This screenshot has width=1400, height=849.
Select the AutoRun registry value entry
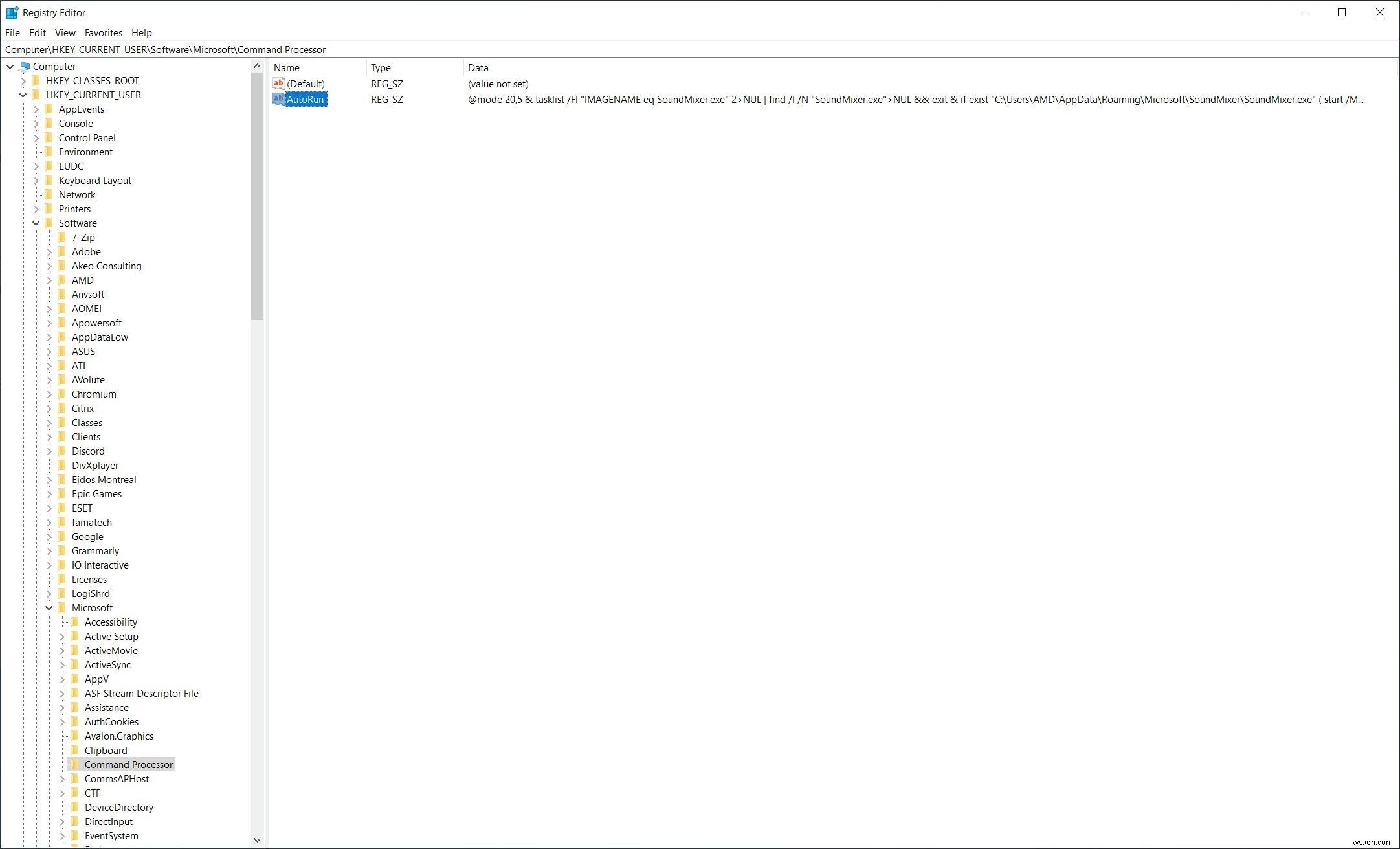coord(305,99)
